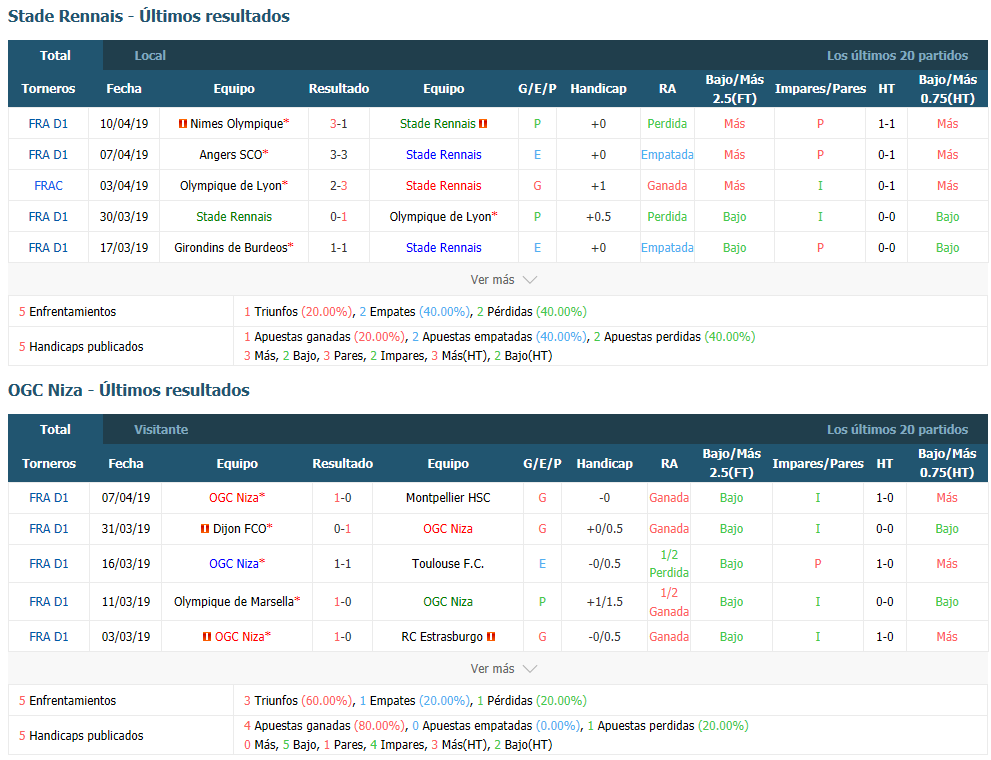Screen dimensions: 991x760
Task: Click the '1/2 Ganada' RA cell for Marsella match
Action: [x=669, y=601]
